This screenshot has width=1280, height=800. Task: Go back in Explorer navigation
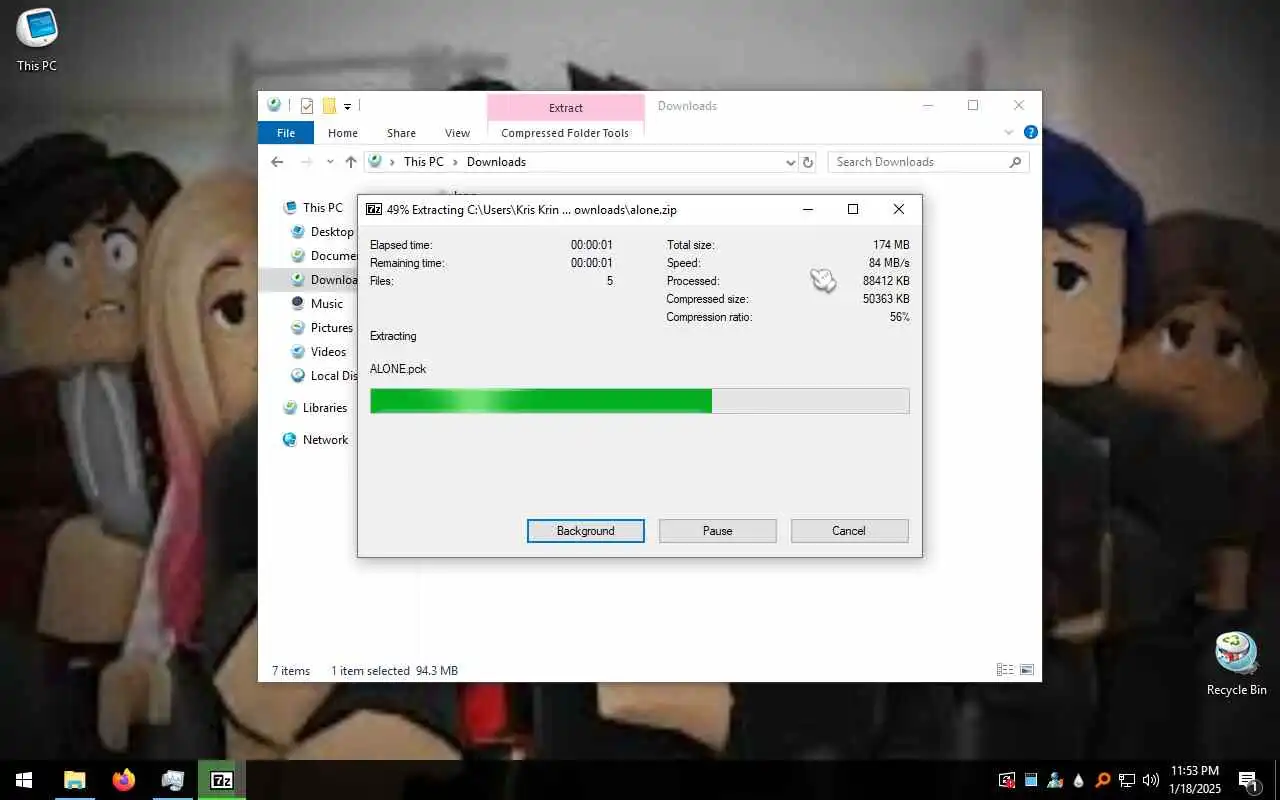277,162
